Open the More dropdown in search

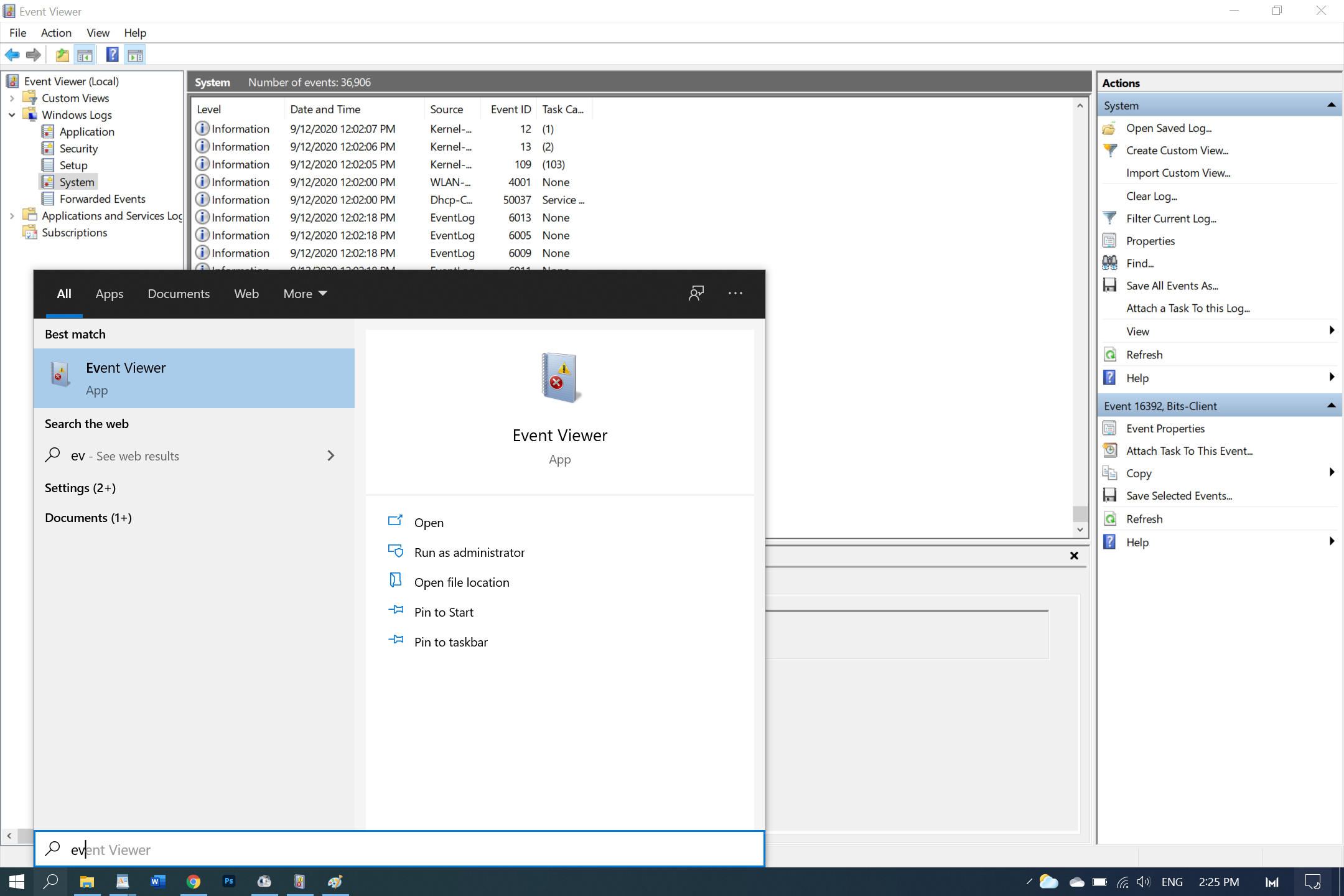coord(305,294)
